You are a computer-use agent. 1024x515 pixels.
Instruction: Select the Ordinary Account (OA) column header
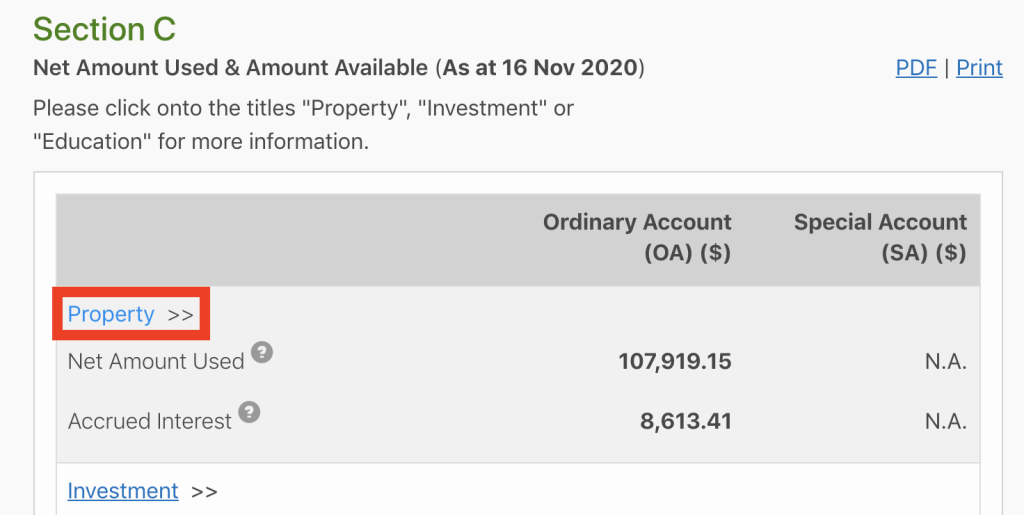coord(637,238)
